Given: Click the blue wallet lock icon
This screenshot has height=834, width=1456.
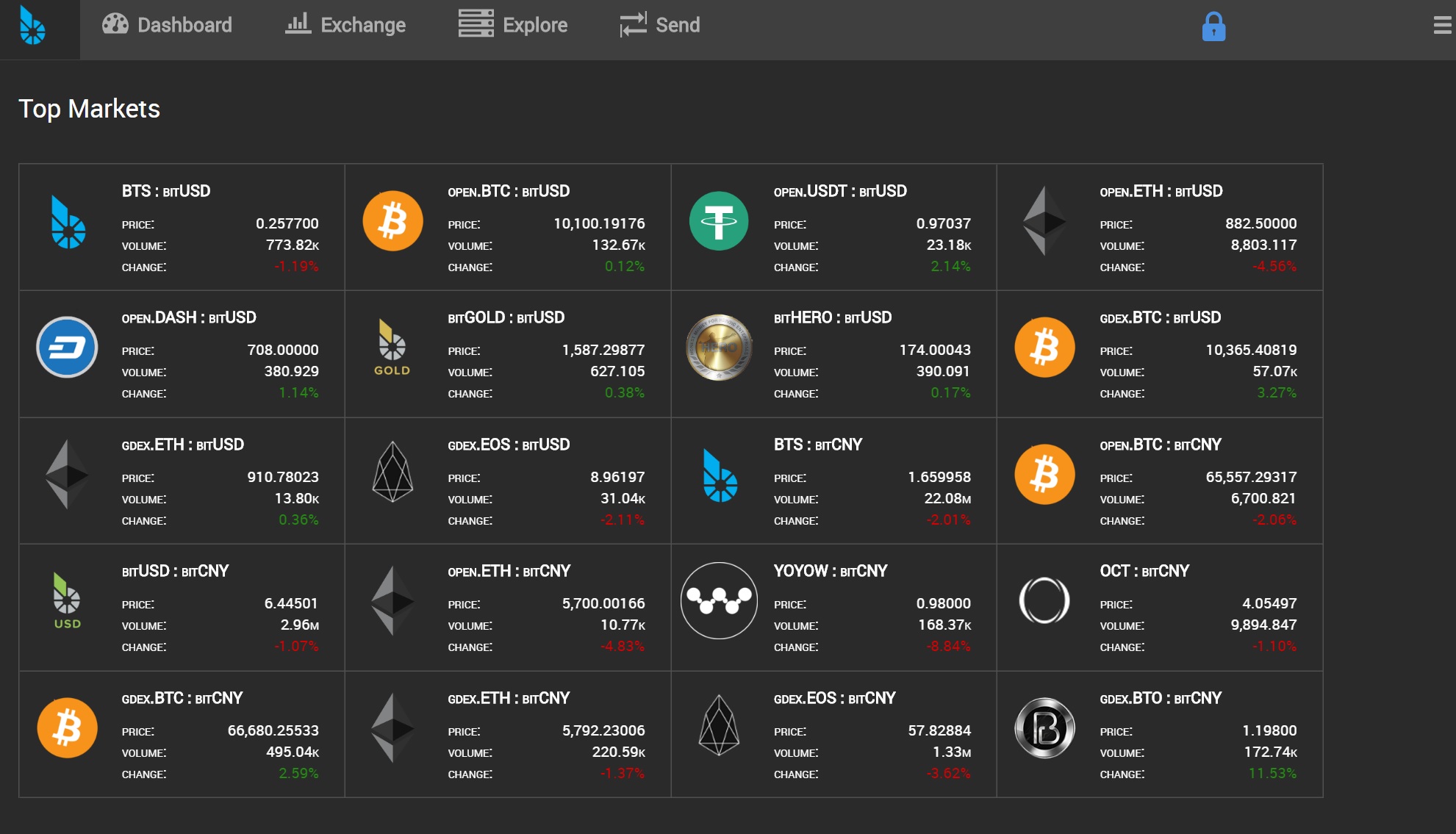Looking at the screenshot, I should point(1213,26).
